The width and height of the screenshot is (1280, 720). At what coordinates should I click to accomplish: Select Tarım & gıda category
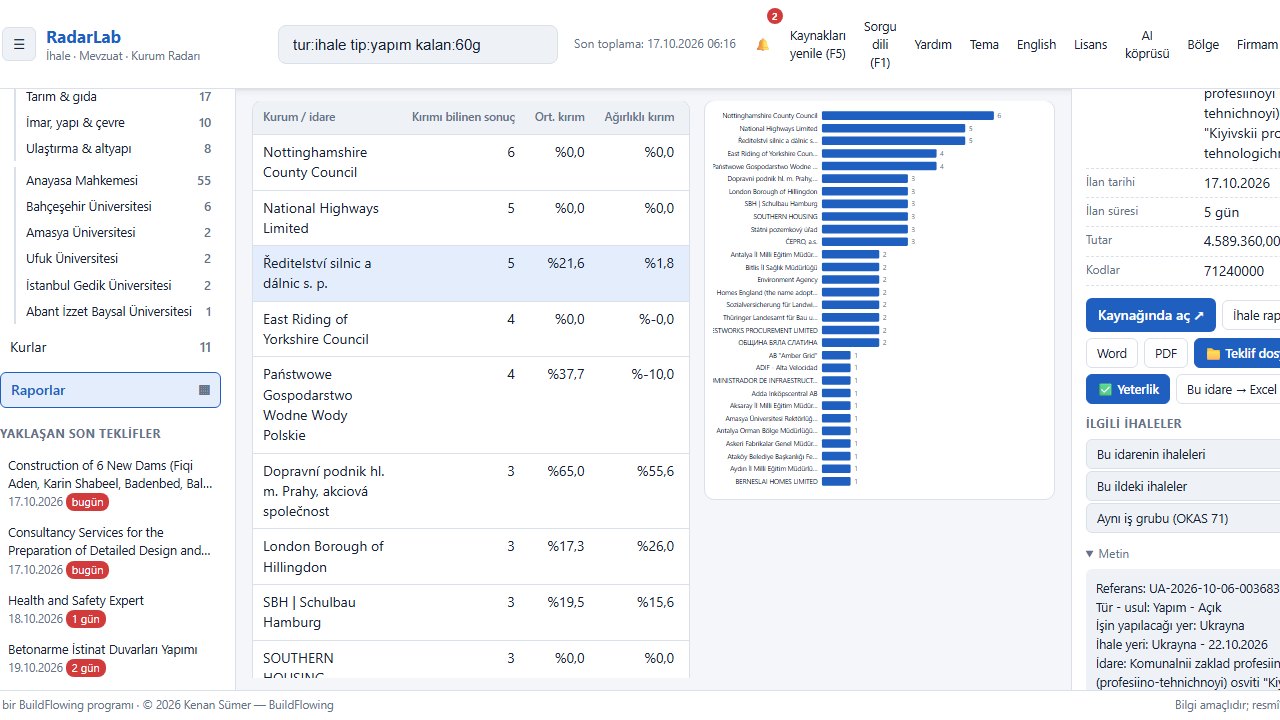click(x=118, y=97)
